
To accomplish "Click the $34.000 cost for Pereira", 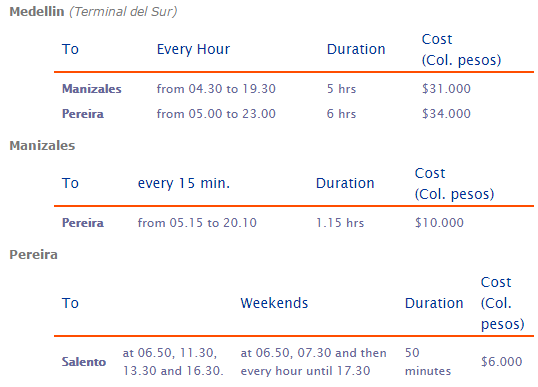I will coord(446,114).
